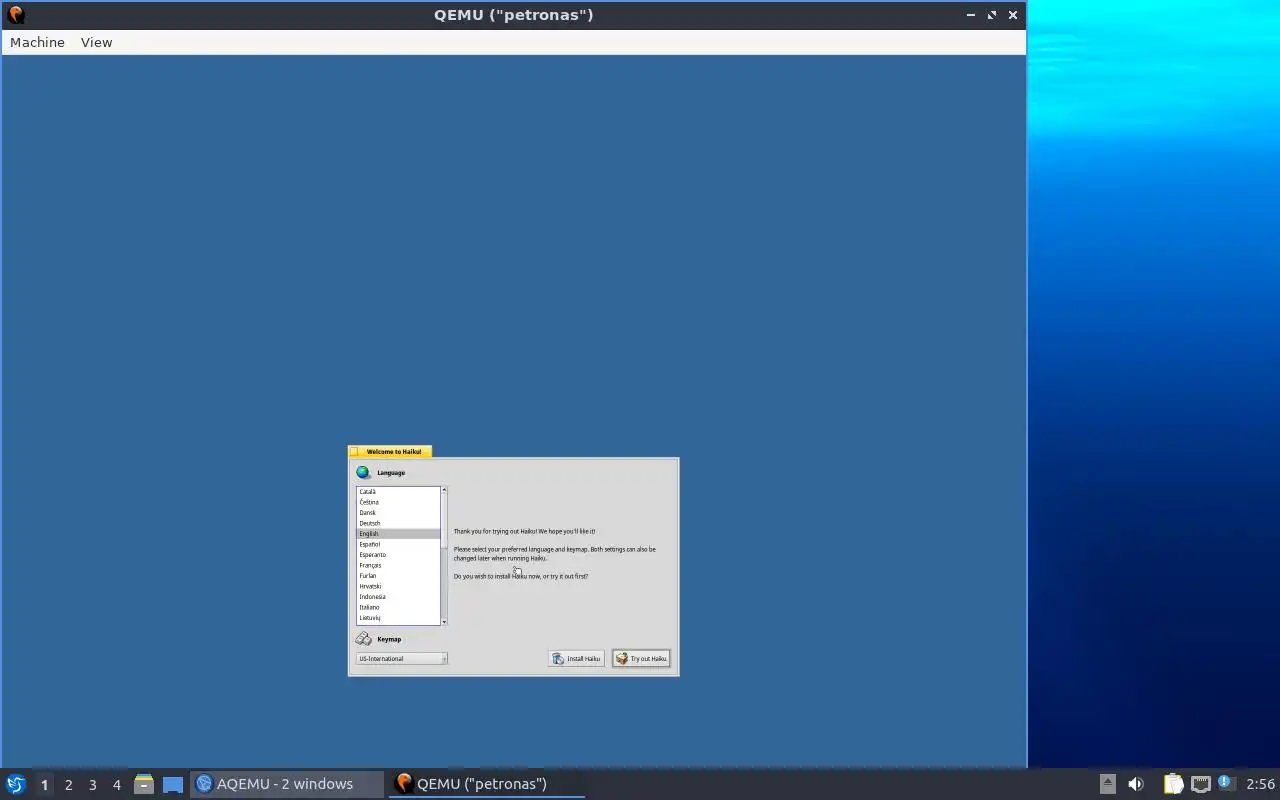This screenshot has width=1280, height=800.
Task: Minimize the QEMU window
Action: (x=970, y=15)
